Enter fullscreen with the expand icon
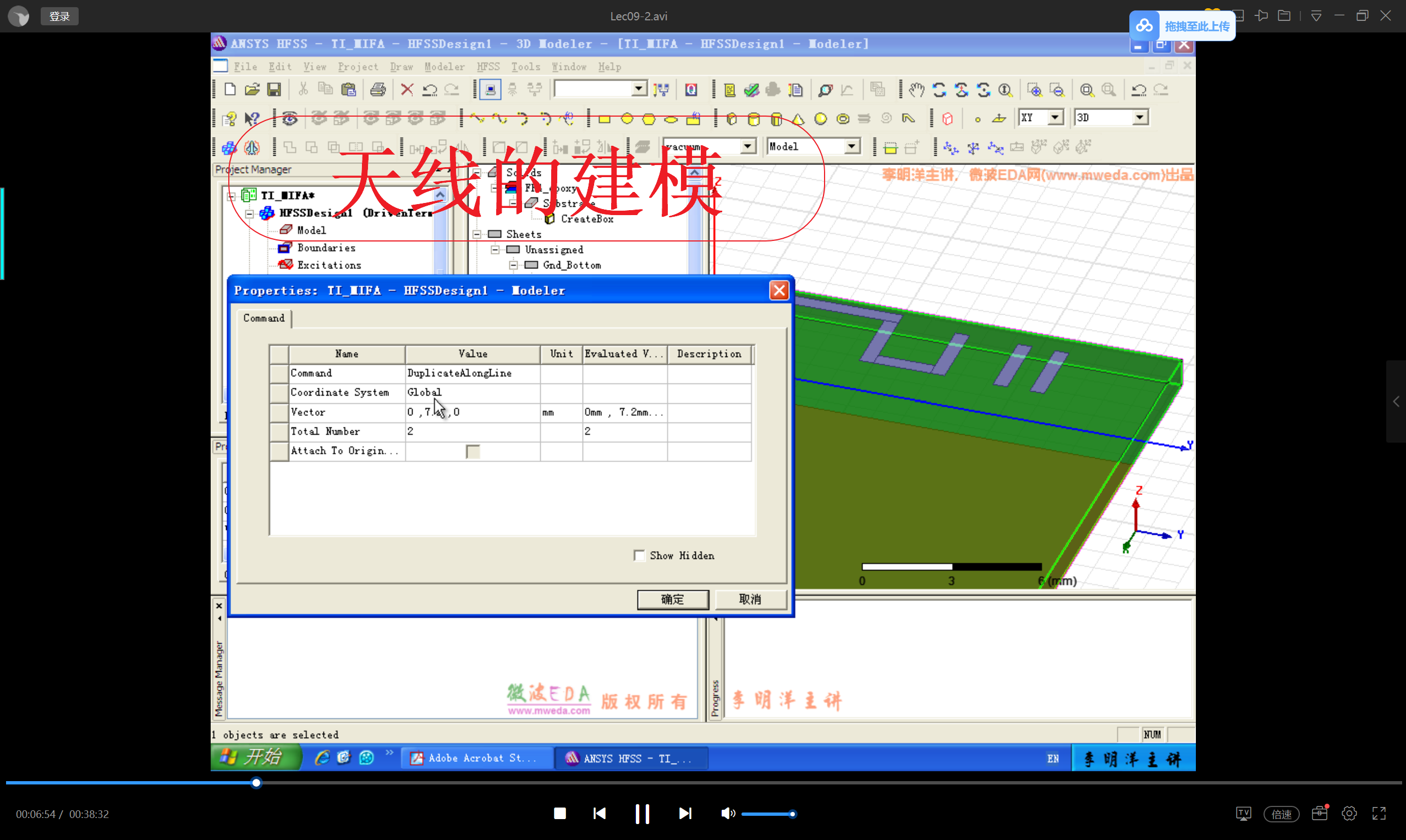 1380,814
